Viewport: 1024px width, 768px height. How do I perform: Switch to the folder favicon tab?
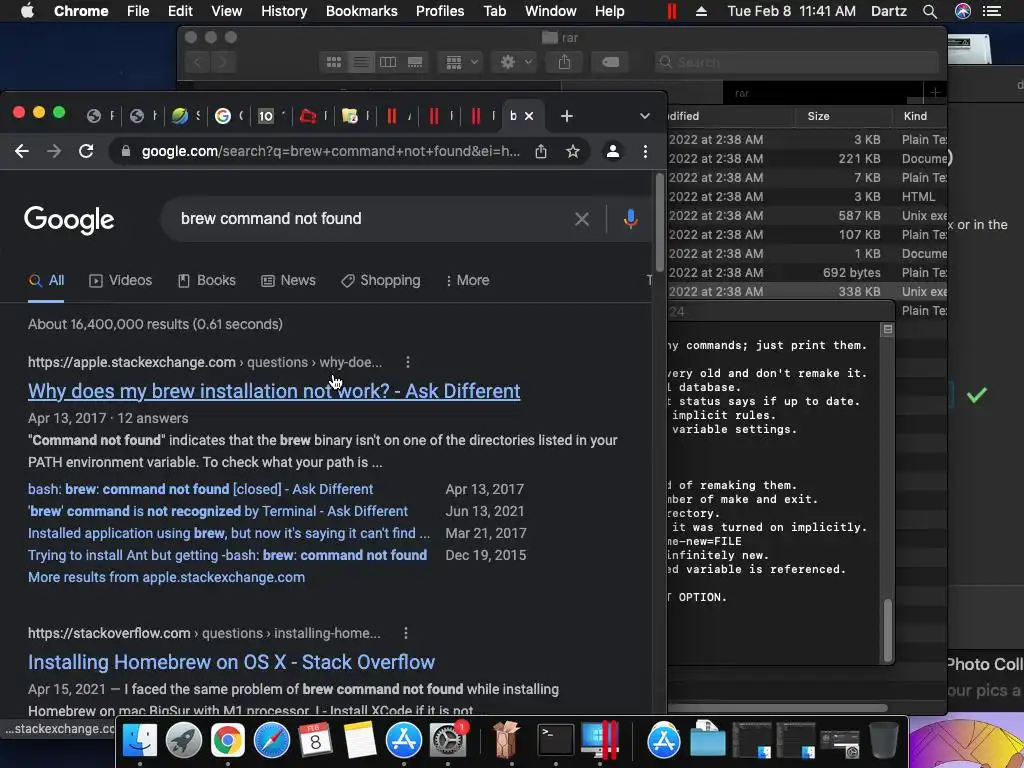point(350,116)
